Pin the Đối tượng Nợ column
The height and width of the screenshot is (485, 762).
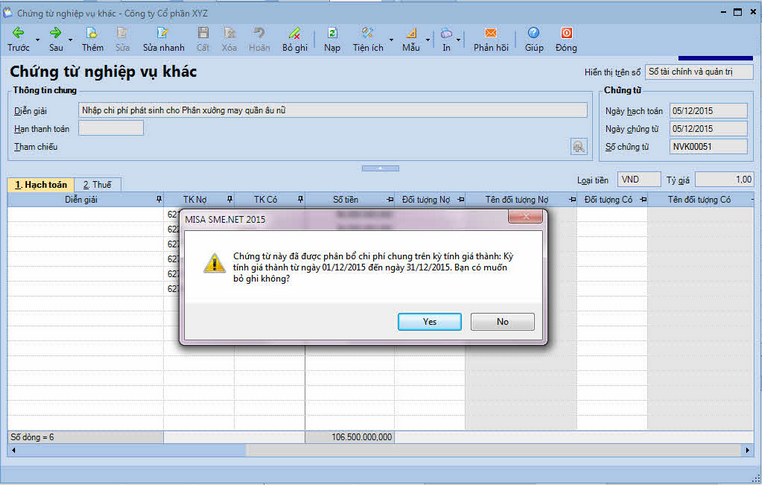pos(461,199)
